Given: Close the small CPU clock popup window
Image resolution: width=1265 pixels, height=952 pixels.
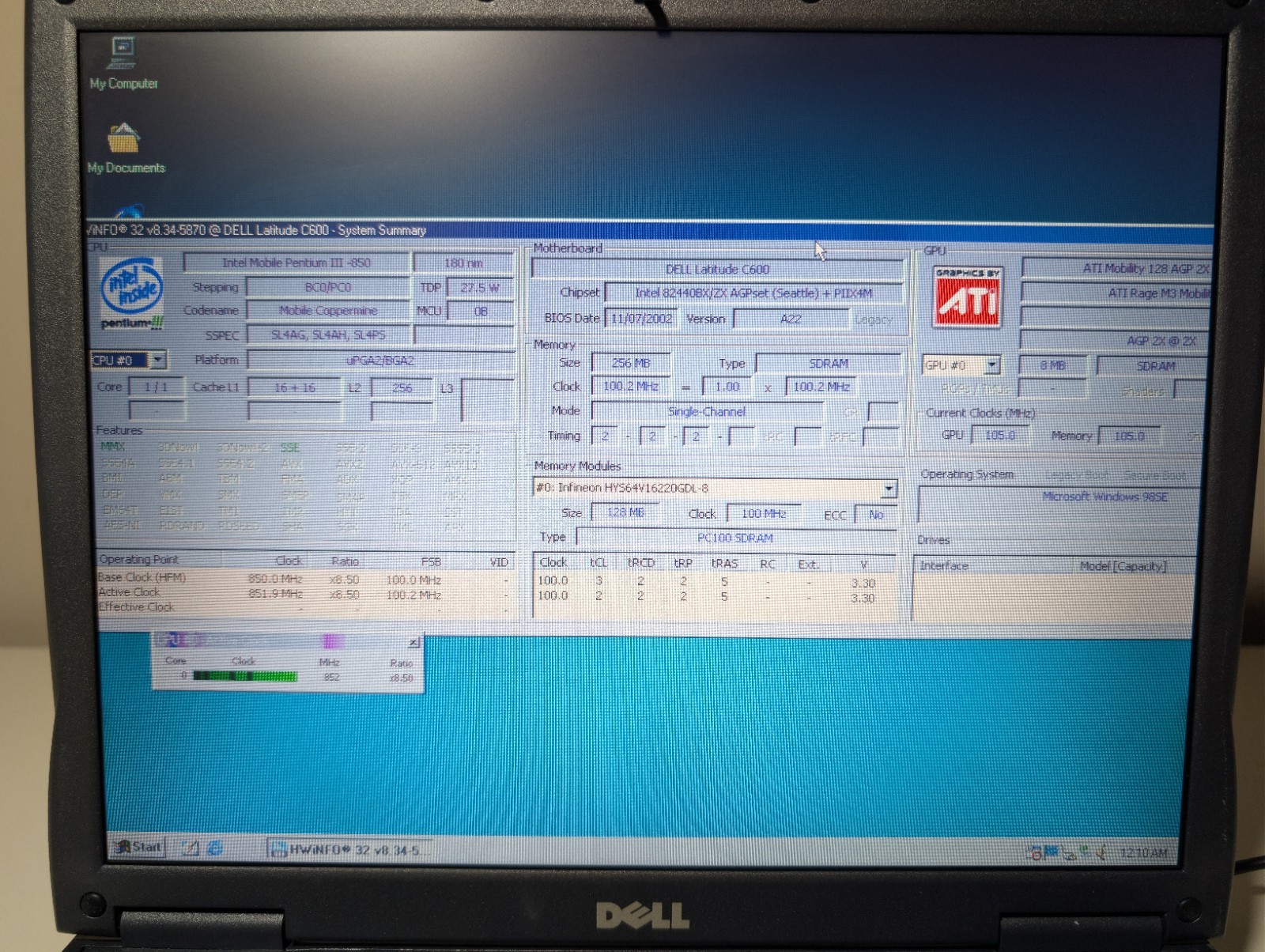Looking at the screenshot, I should (x=413, y=642).
